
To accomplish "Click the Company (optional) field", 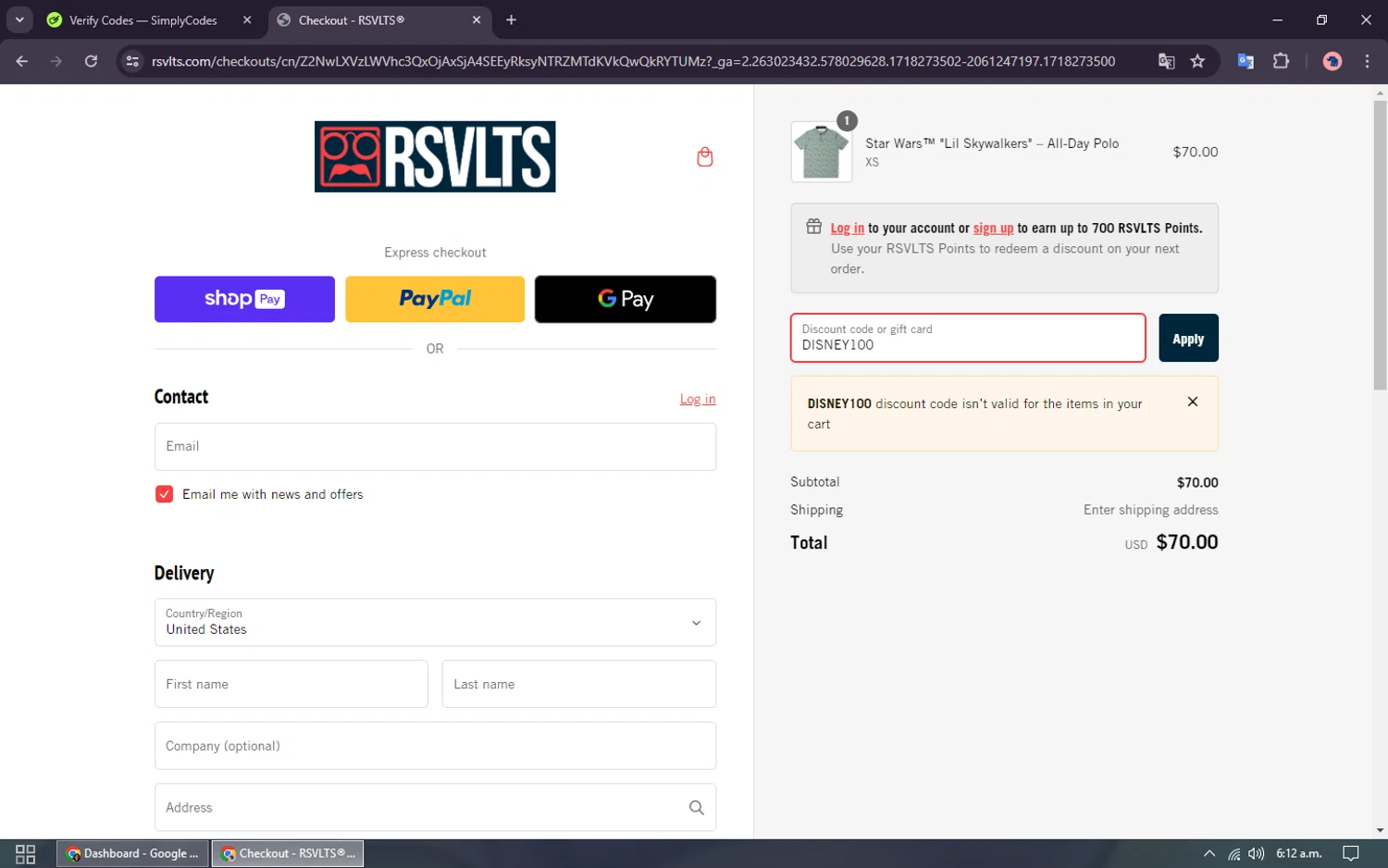I will point(435,746).
